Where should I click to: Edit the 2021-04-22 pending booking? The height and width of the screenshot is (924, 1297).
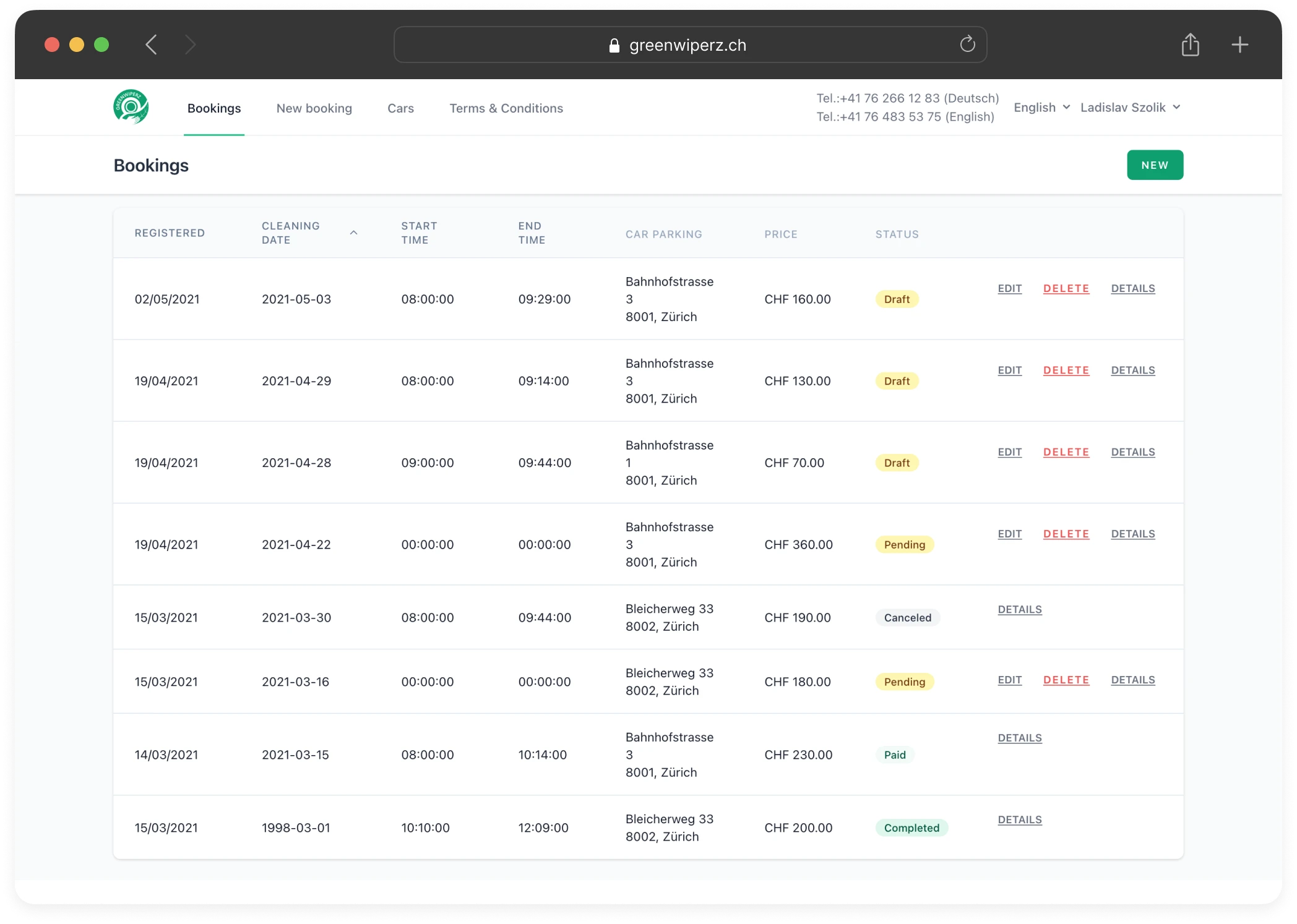pos(1009,534)
